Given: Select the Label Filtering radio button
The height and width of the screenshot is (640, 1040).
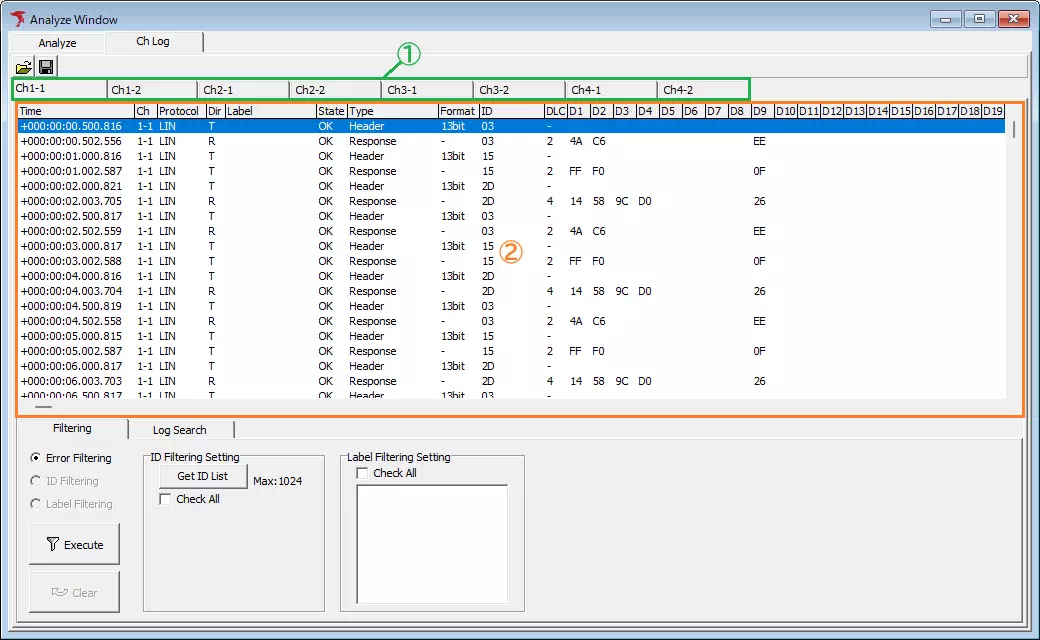Looking at the screenshot, I should [37, 503].
